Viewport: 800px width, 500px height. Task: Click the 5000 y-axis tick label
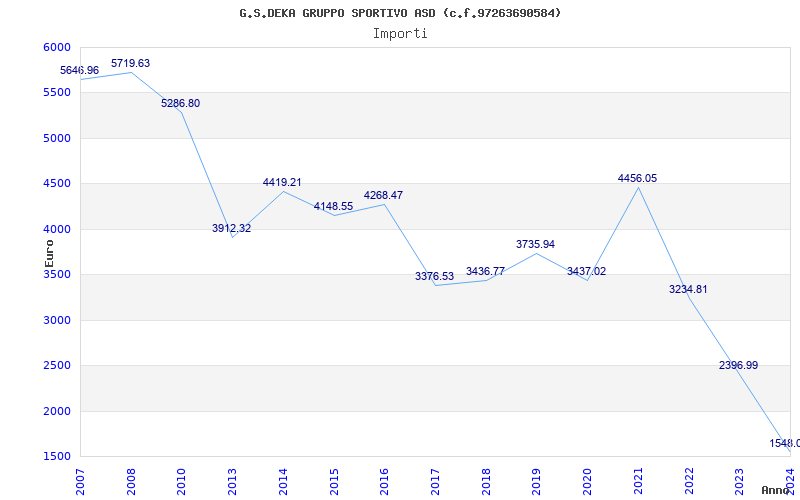pyautogui.click(x=57, y=138)
